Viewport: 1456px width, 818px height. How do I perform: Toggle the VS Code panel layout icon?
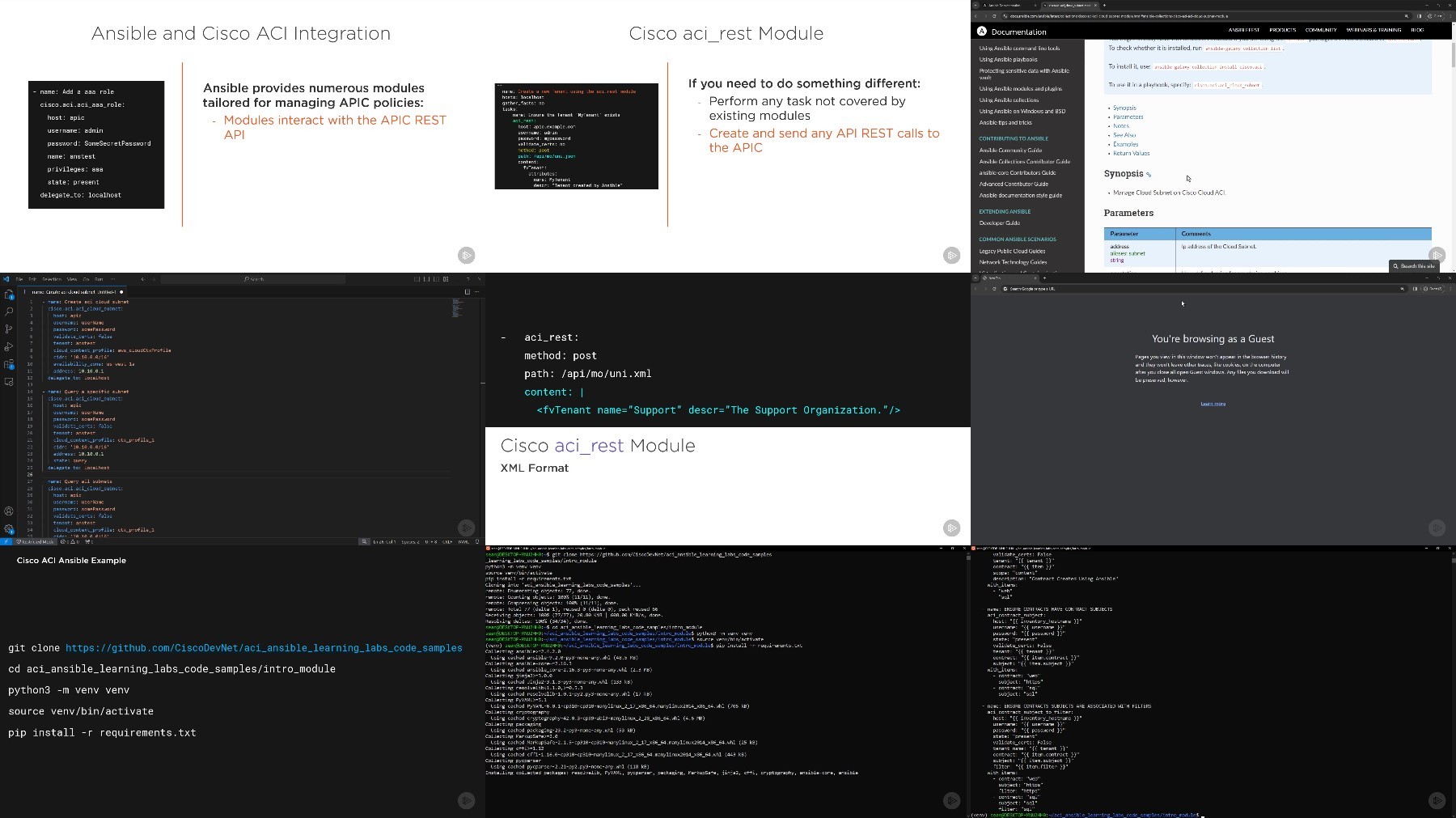[426, 279]
